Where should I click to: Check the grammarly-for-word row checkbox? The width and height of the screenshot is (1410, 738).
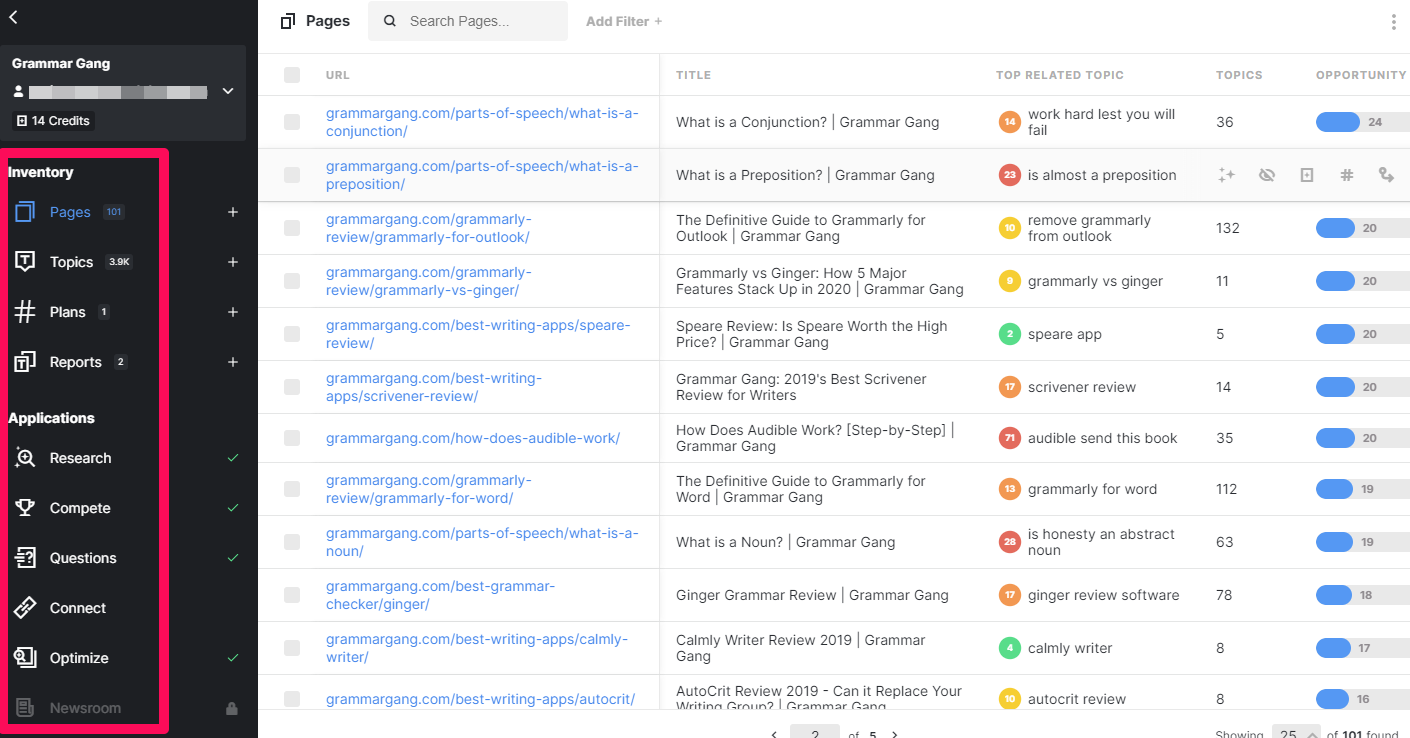coord(292,489)
